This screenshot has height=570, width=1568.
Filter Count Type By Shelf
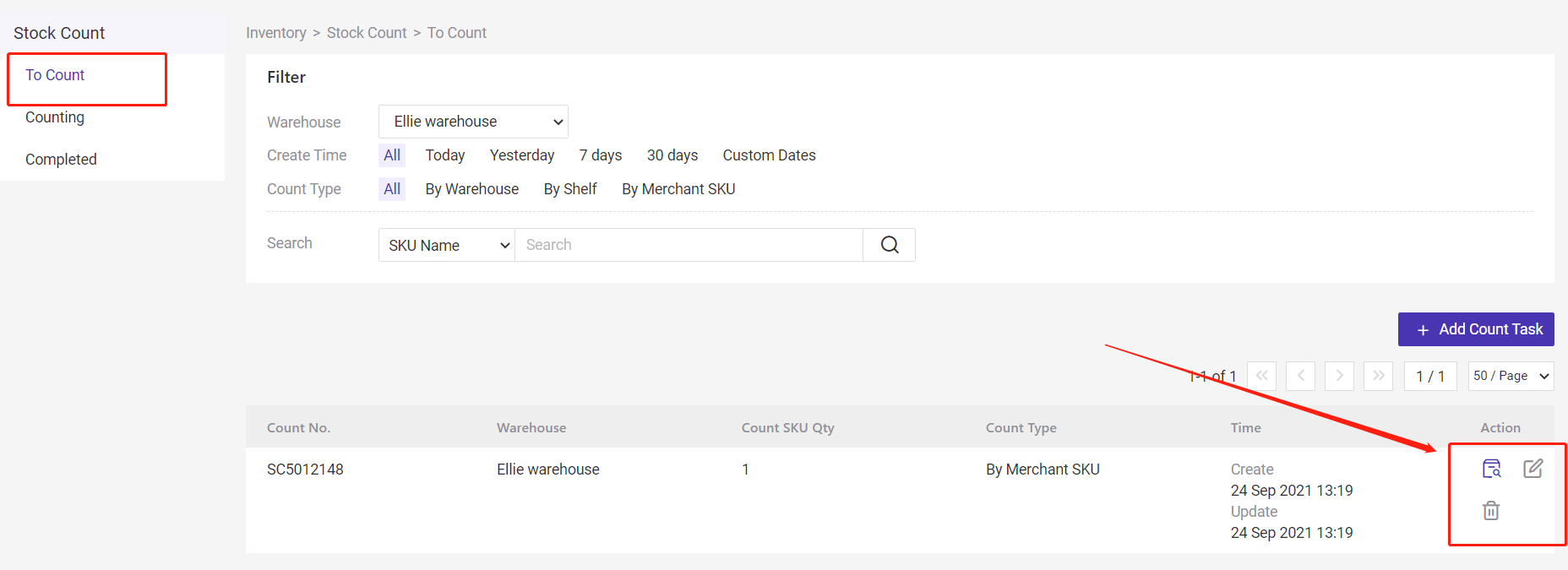(x=570, y=189)
